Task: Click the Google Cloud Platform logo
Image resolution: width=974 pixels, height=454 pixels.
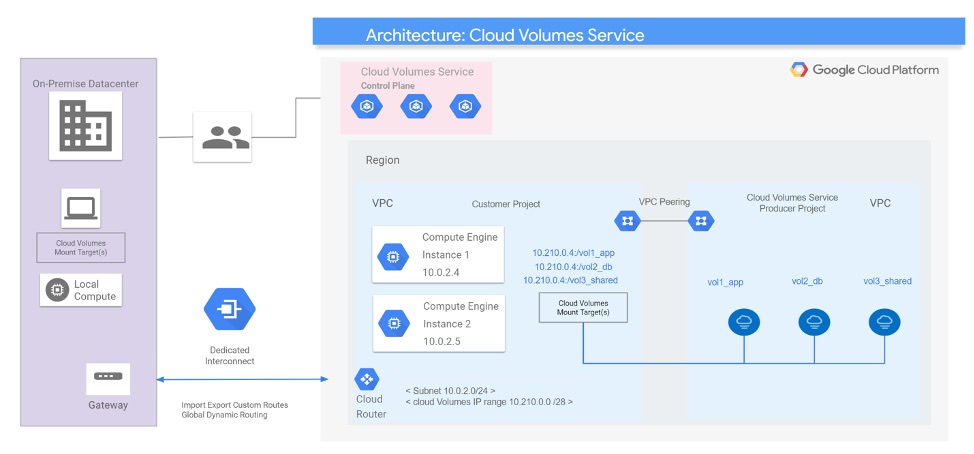Action: click(x=865, y=70)
